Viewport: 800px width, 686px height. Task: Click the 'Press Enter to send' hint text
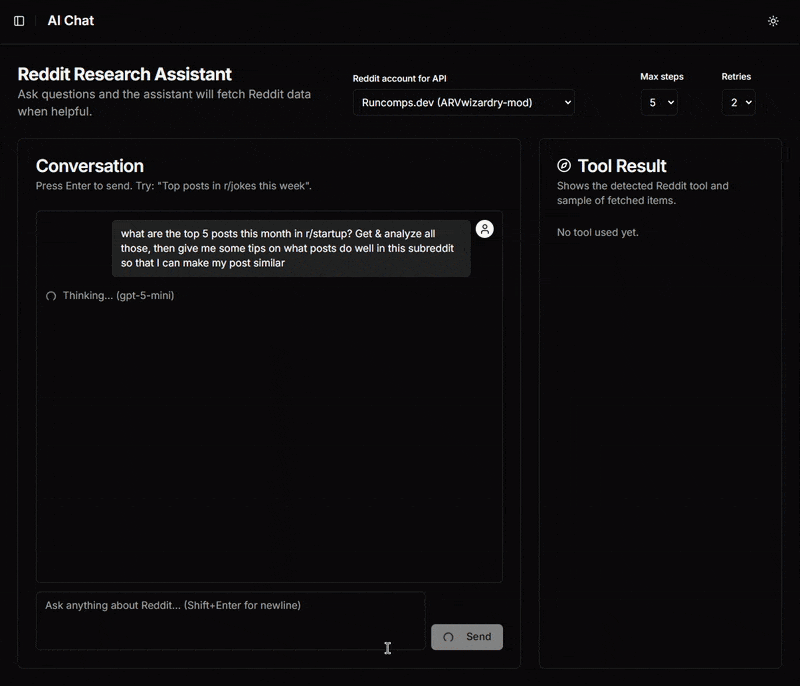coord(173,186)
